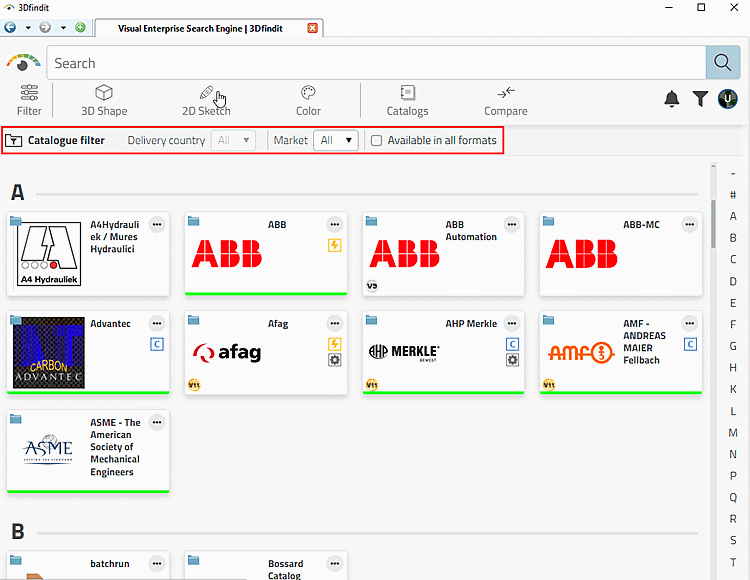750x580 pixels.
Task: Open the ASME logo thumbnail
Action: pyautogui.click(x=48, y=449)
